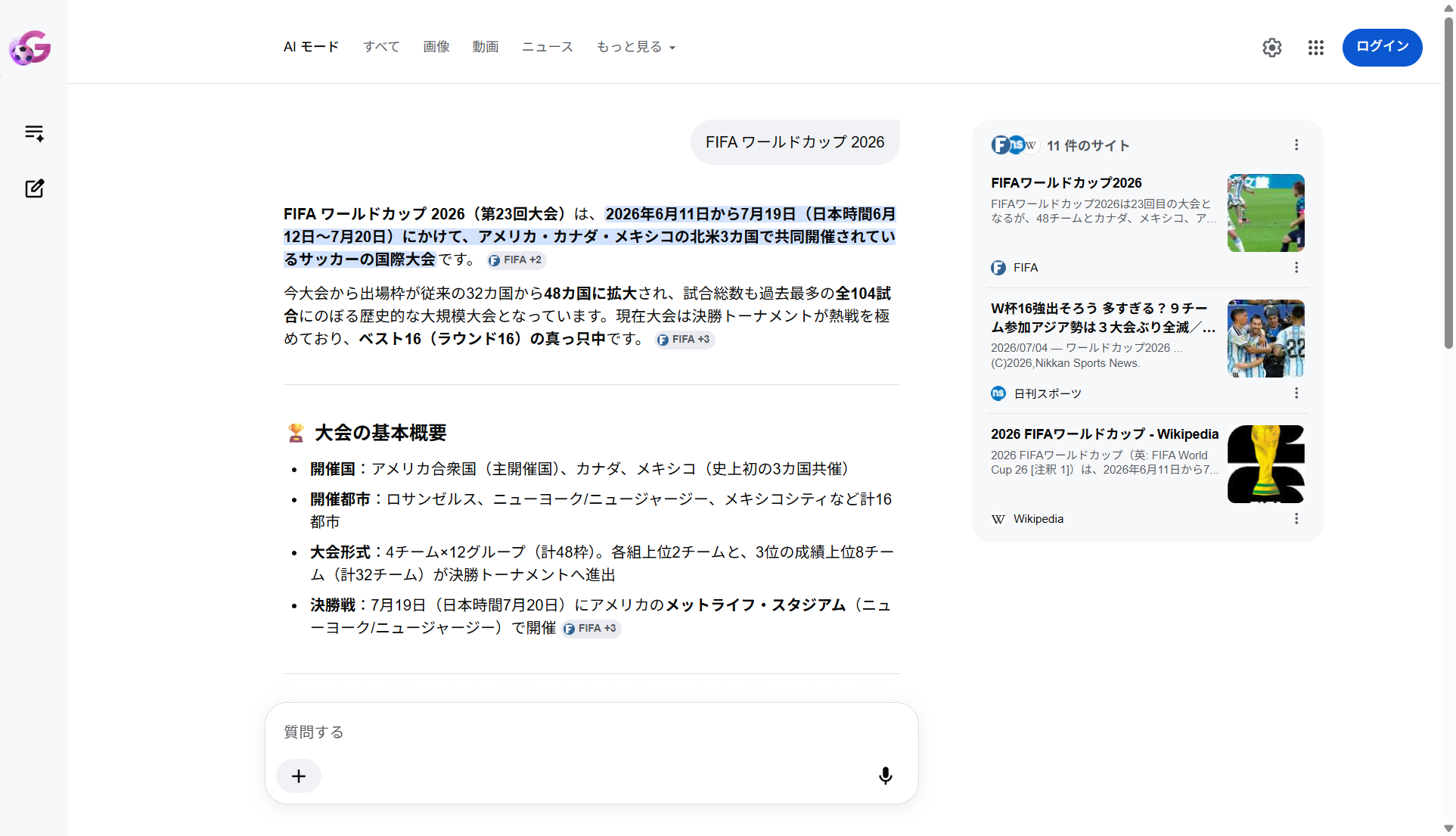
Task: Open the AI mode history list icon
Action: (x=34, y=133)
